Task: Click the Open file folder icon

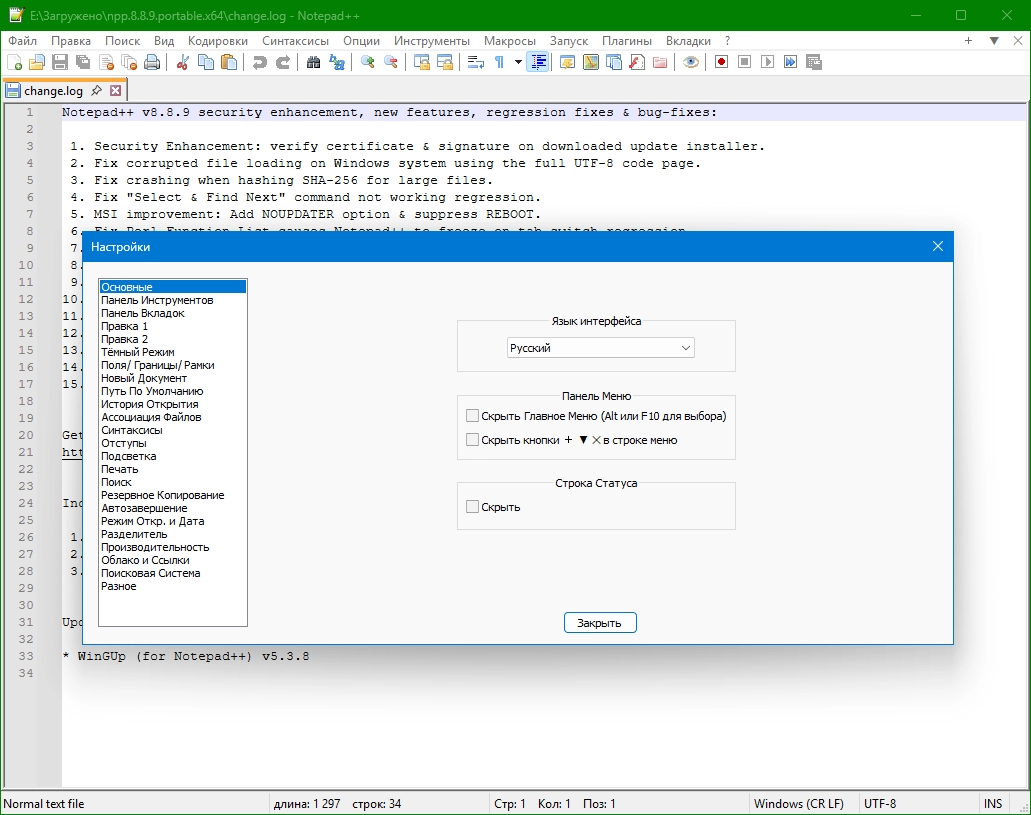Action: click(x=37, y=62)
